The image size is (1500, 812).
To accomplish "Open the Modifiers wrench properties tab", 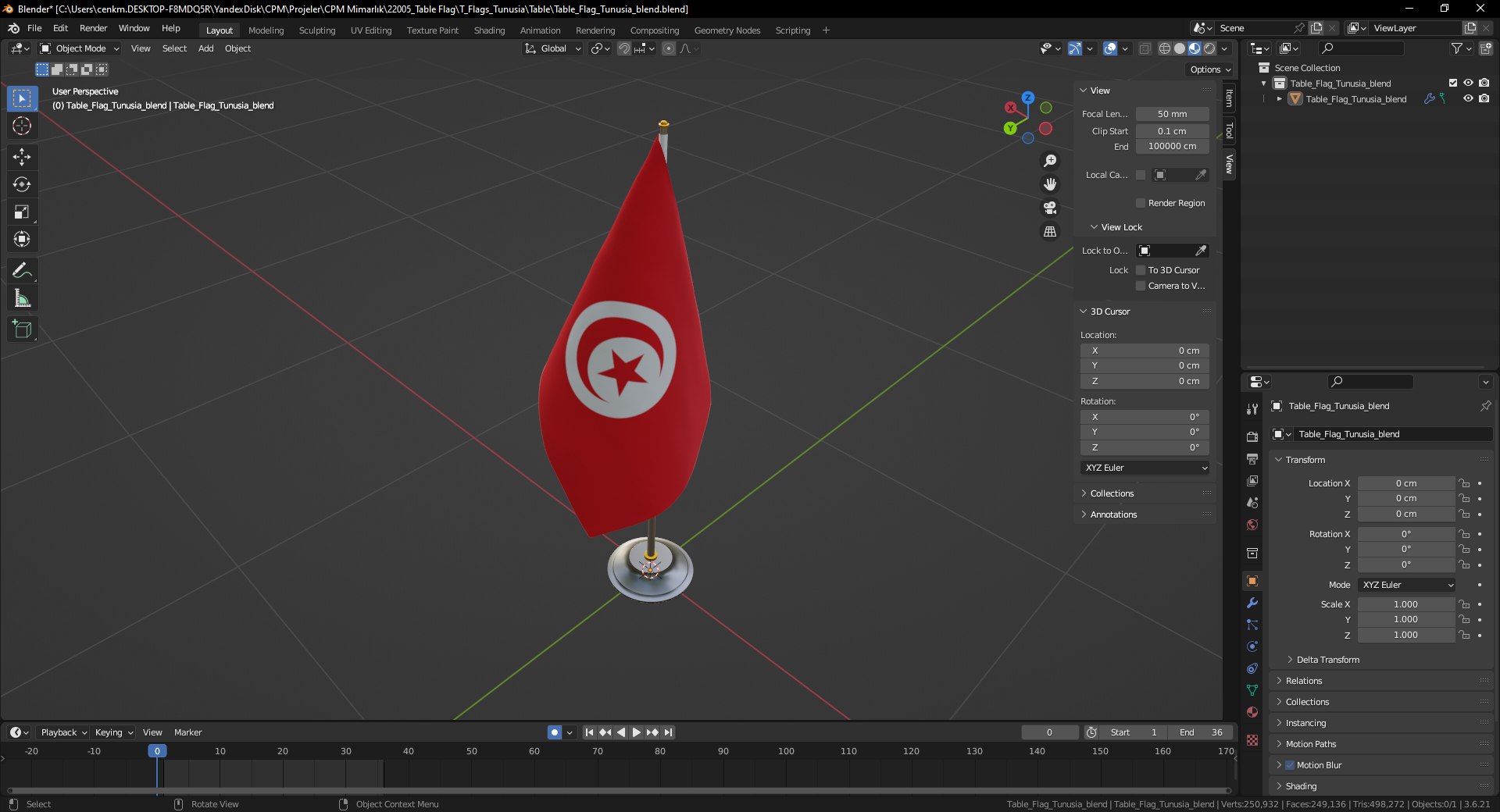I will coord(1252,603).
